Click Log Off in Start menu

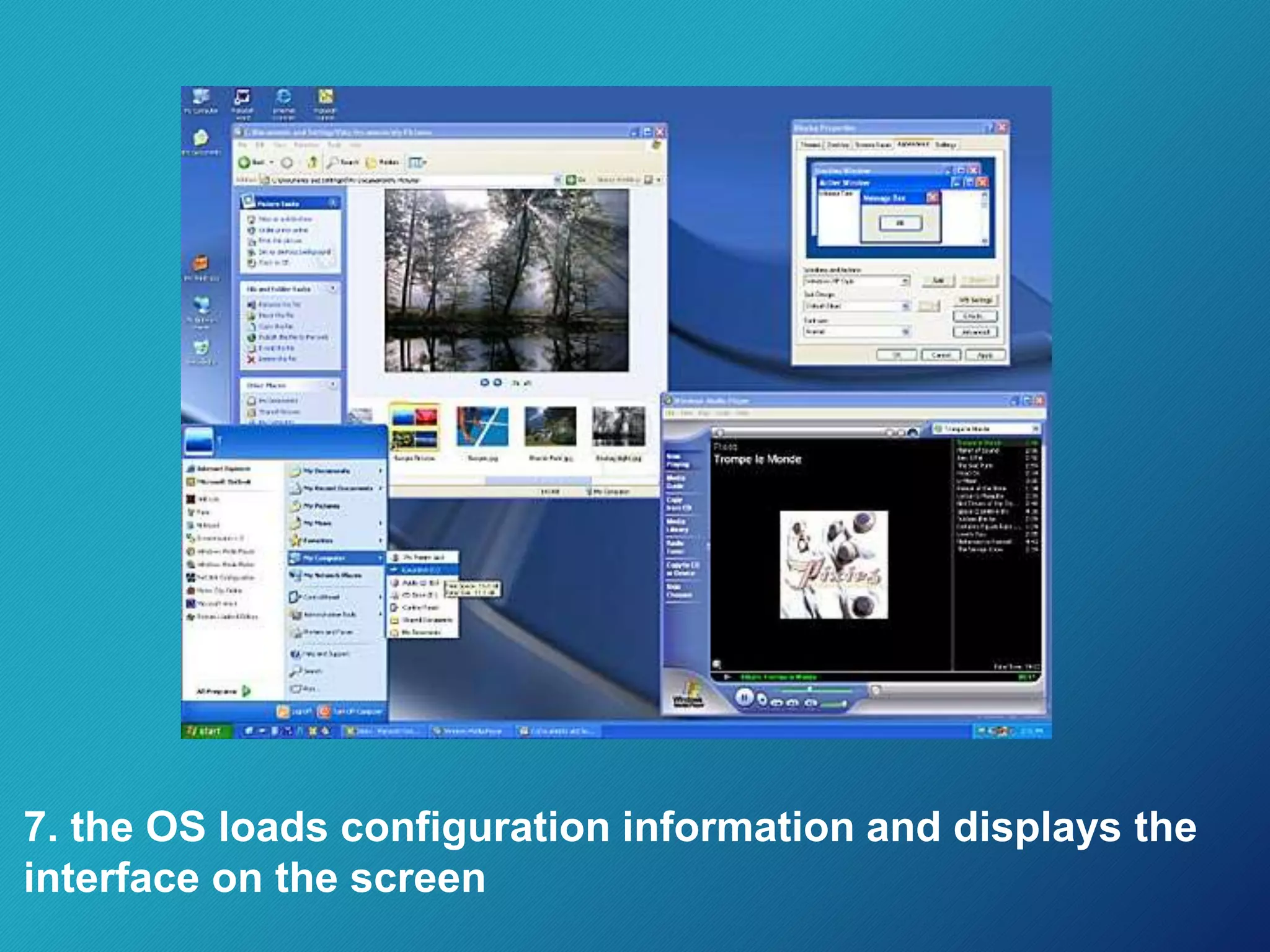tap(295, 712)
